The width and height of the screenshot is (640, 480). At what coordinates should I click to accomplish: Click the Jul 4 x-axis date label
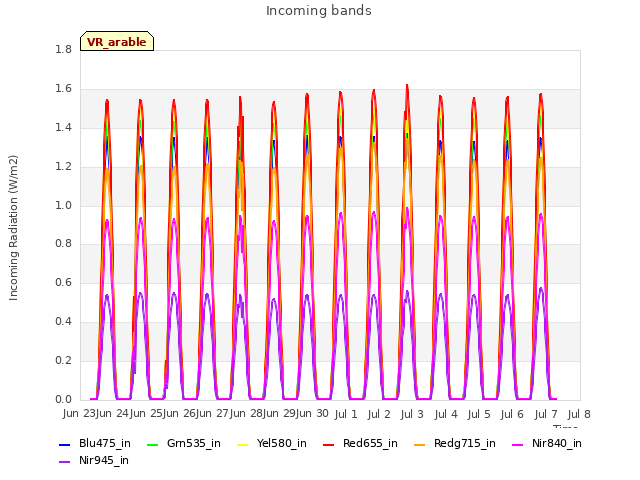pyautogui.click(x=446, y=414)
